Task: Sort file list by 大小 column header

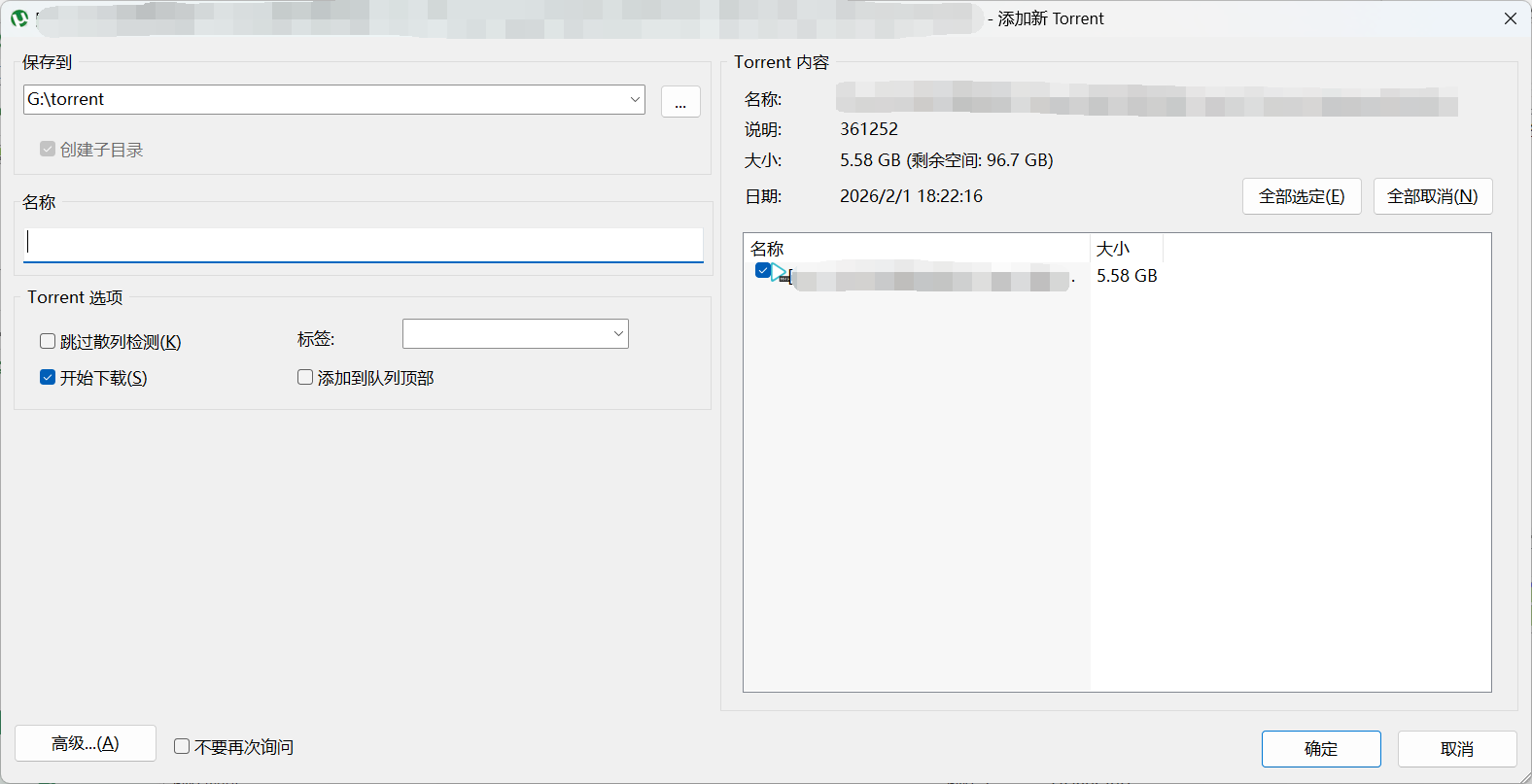Action: click(x=1126, y=249)
